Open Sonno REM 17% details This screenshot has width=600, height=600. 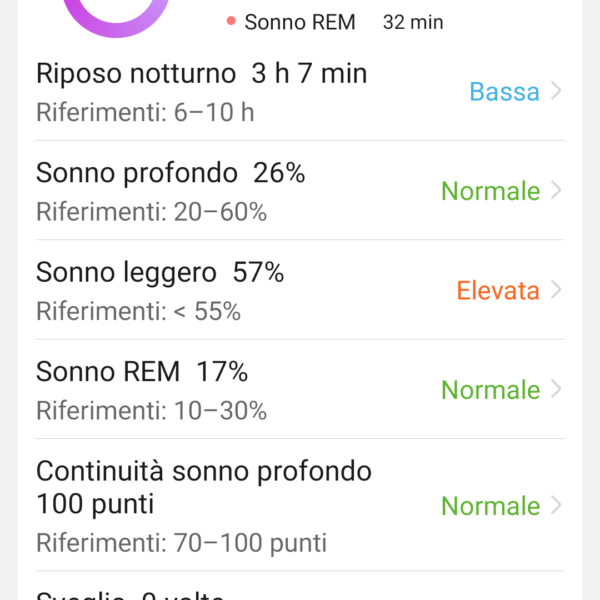[300, 389]
